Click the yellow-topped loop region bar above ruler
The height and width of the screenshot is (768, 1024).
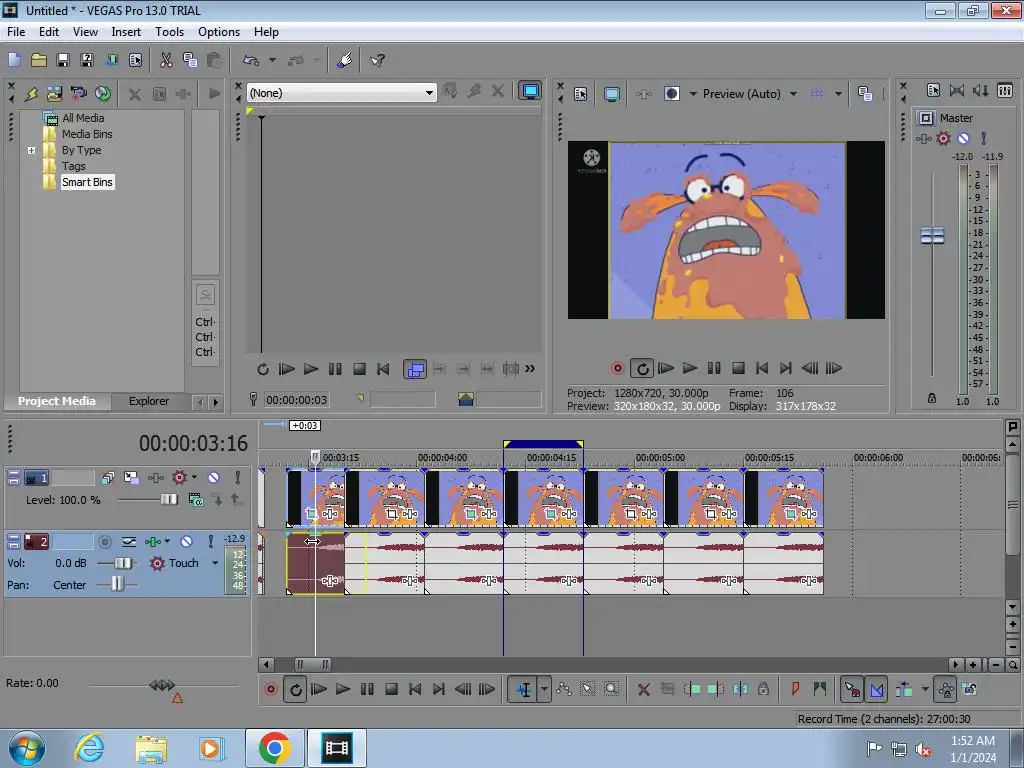543,444
